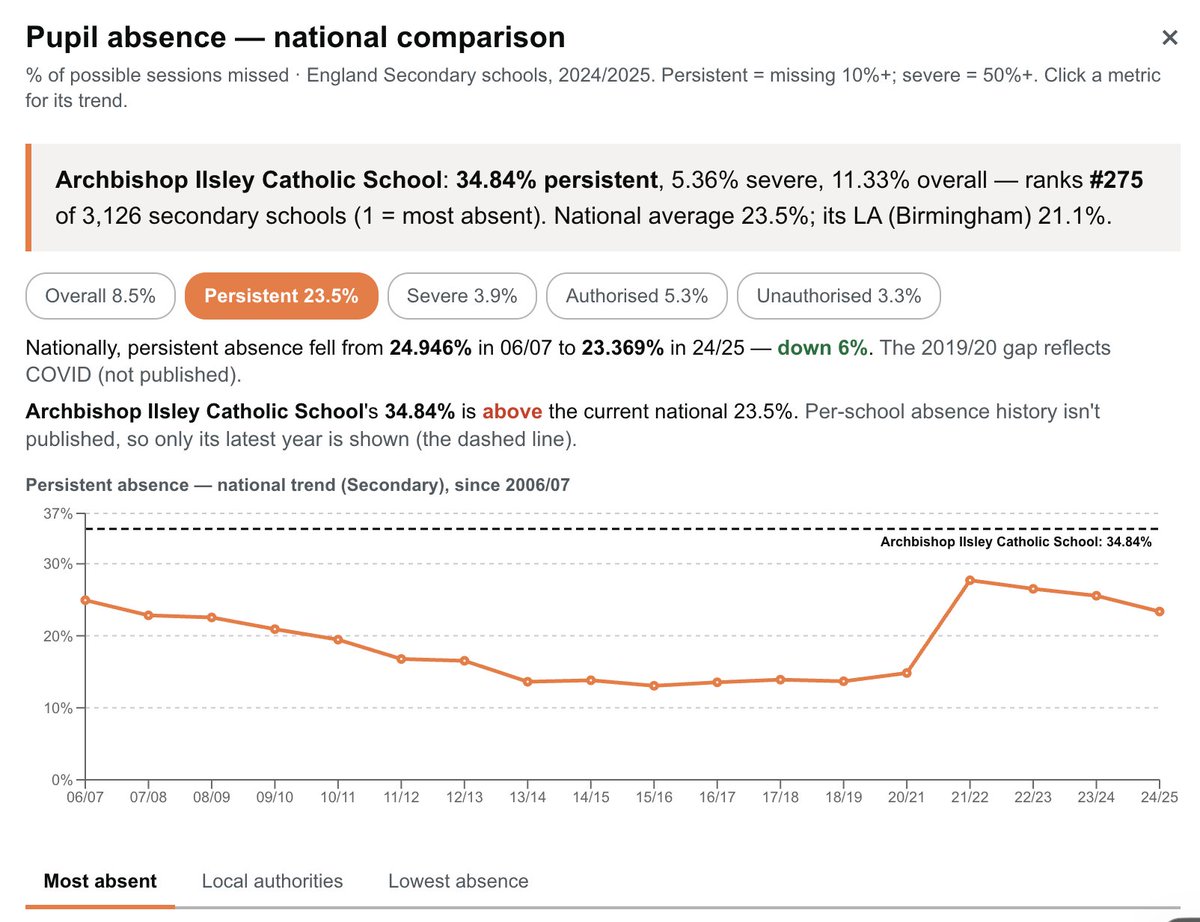This screenshot has width=1200, height=922.
Task: Click the 15/16 lowest data point
Action: pyautogui.click(x=654, y=686)
